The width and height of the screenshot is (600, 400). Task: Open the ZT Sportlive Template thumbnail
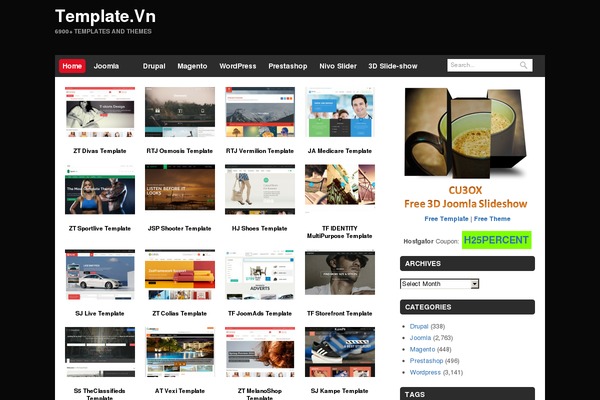point(100,189)
